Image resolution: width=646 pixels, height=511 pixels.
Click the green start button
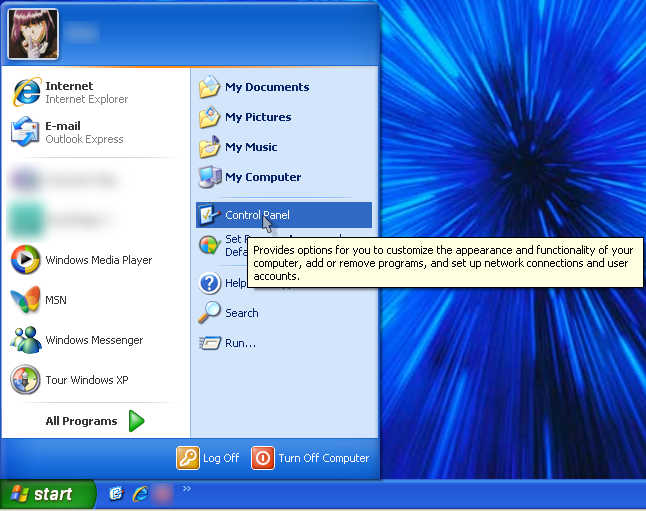click(48, 494)
